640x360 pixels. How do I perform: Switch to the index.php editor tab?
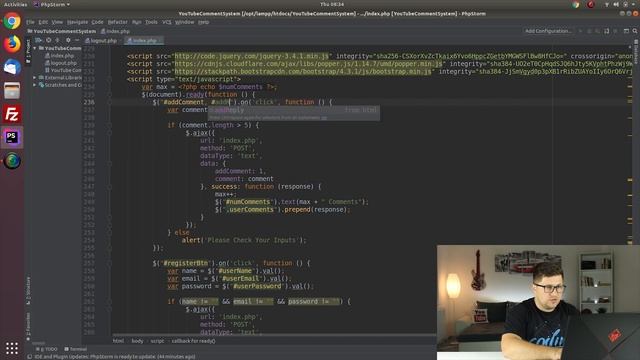(144, 41)
